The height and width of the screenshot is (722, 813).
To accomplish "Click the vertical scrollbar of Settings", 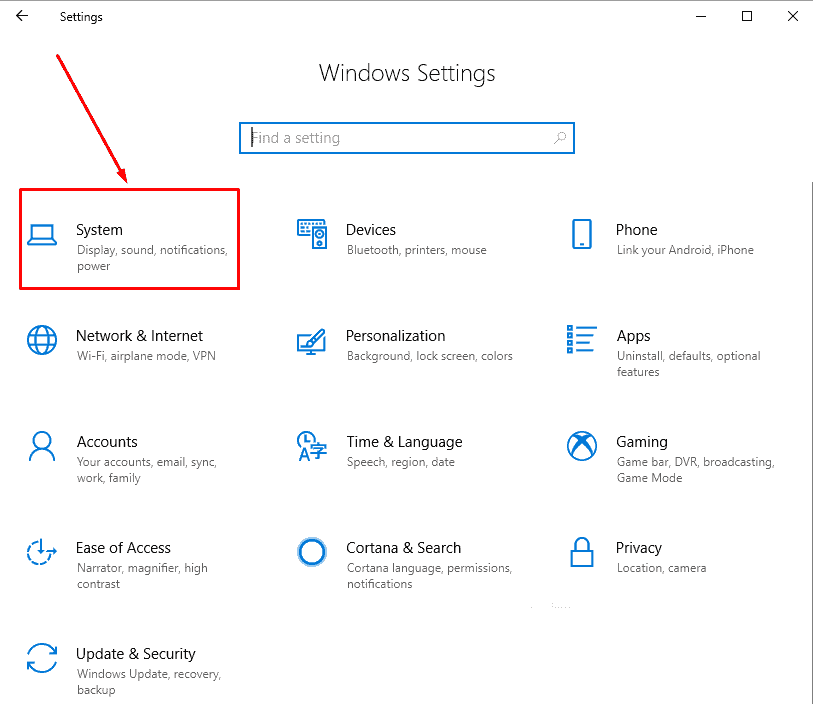I will tap(811, 442).
